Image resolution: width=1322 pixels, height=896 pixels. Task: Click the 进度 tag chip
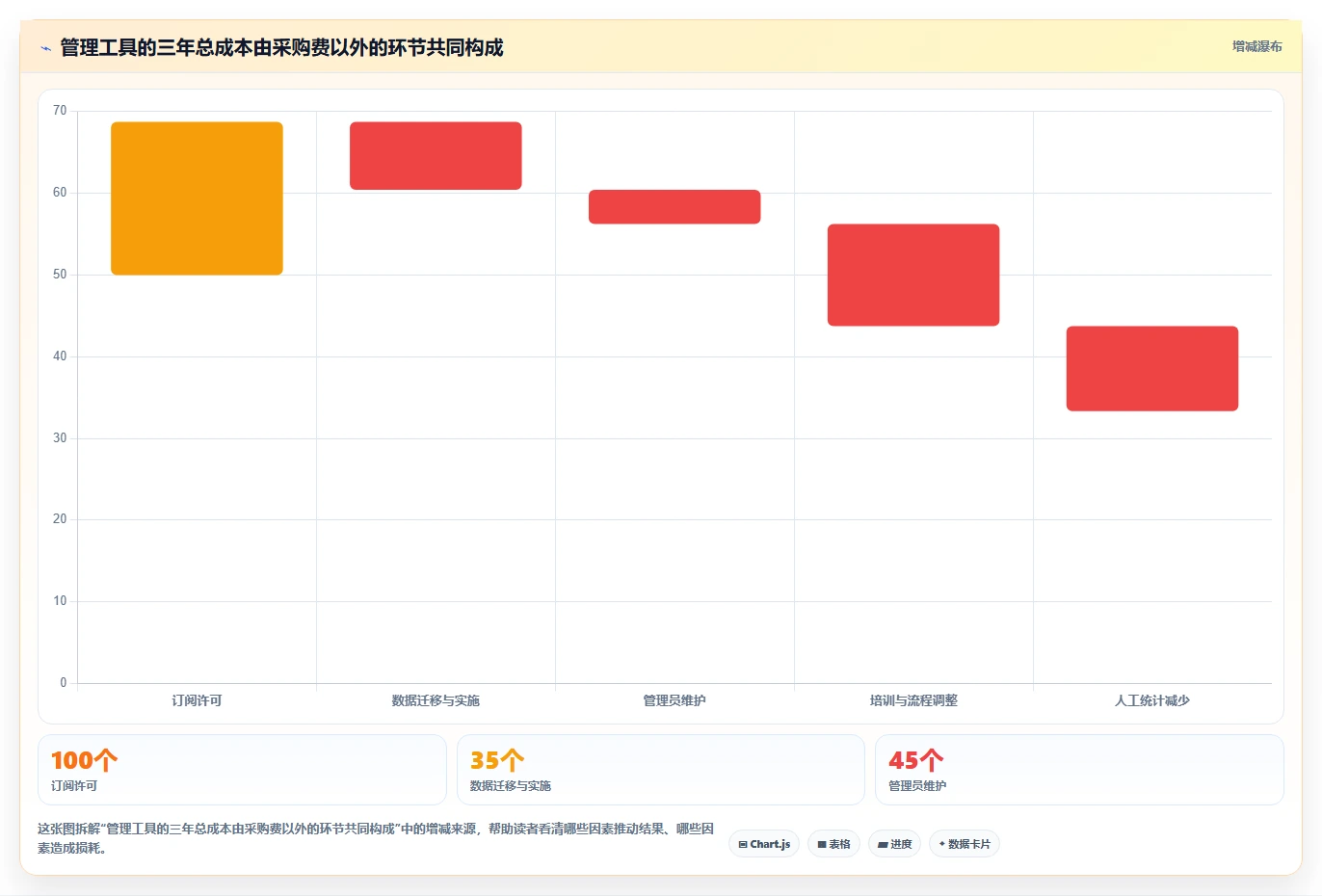coord(894,844)
